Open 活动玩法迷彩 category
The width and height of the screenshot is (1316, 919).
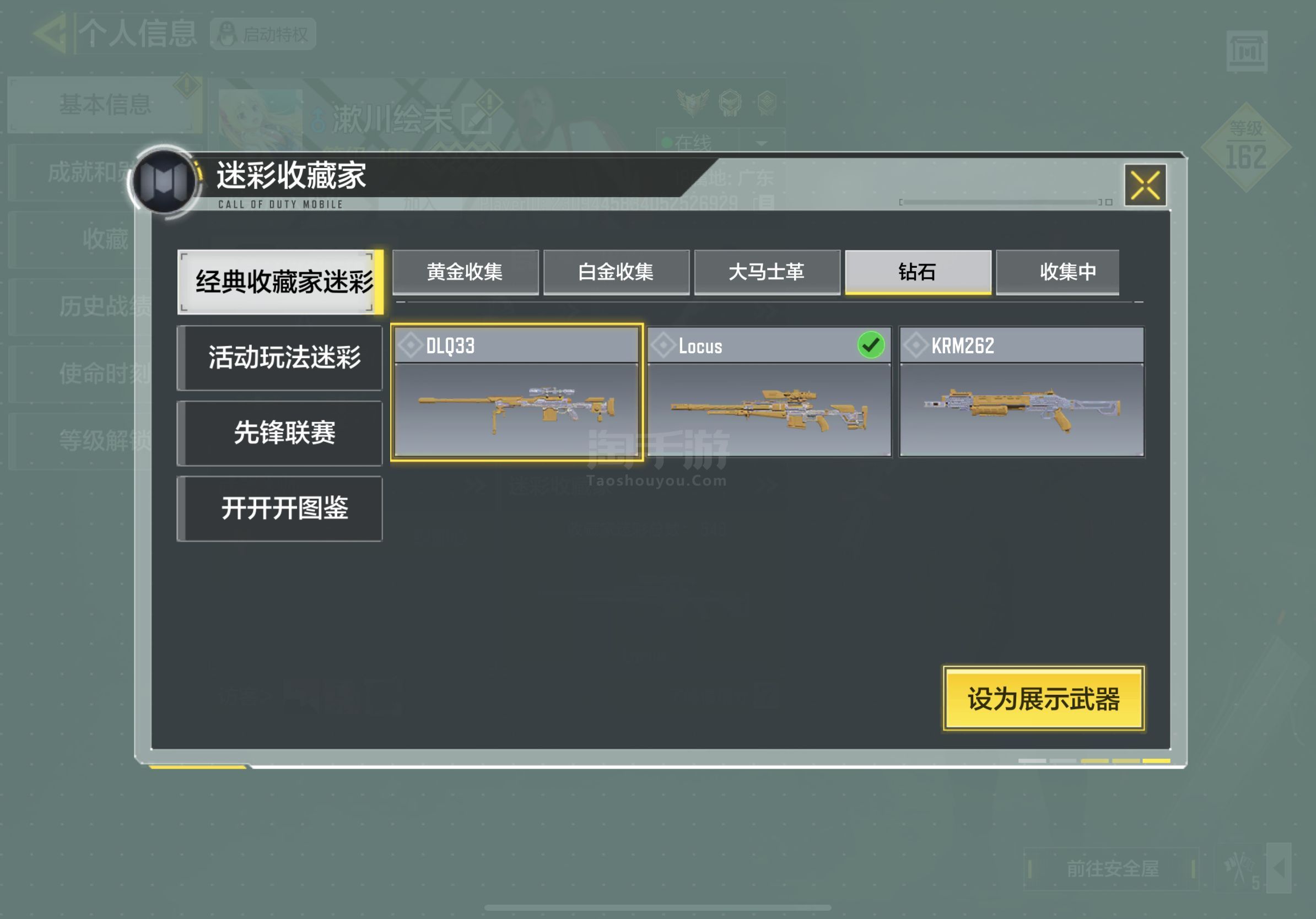(280, 358)
